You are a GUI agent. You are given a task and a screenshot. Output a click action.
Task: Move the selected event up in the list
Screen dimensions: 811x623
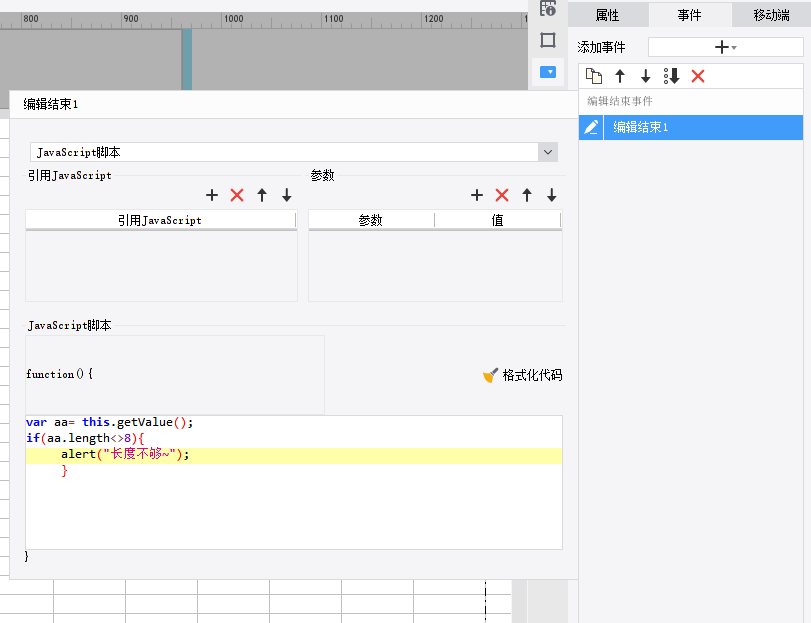click(x=620, y=76)
